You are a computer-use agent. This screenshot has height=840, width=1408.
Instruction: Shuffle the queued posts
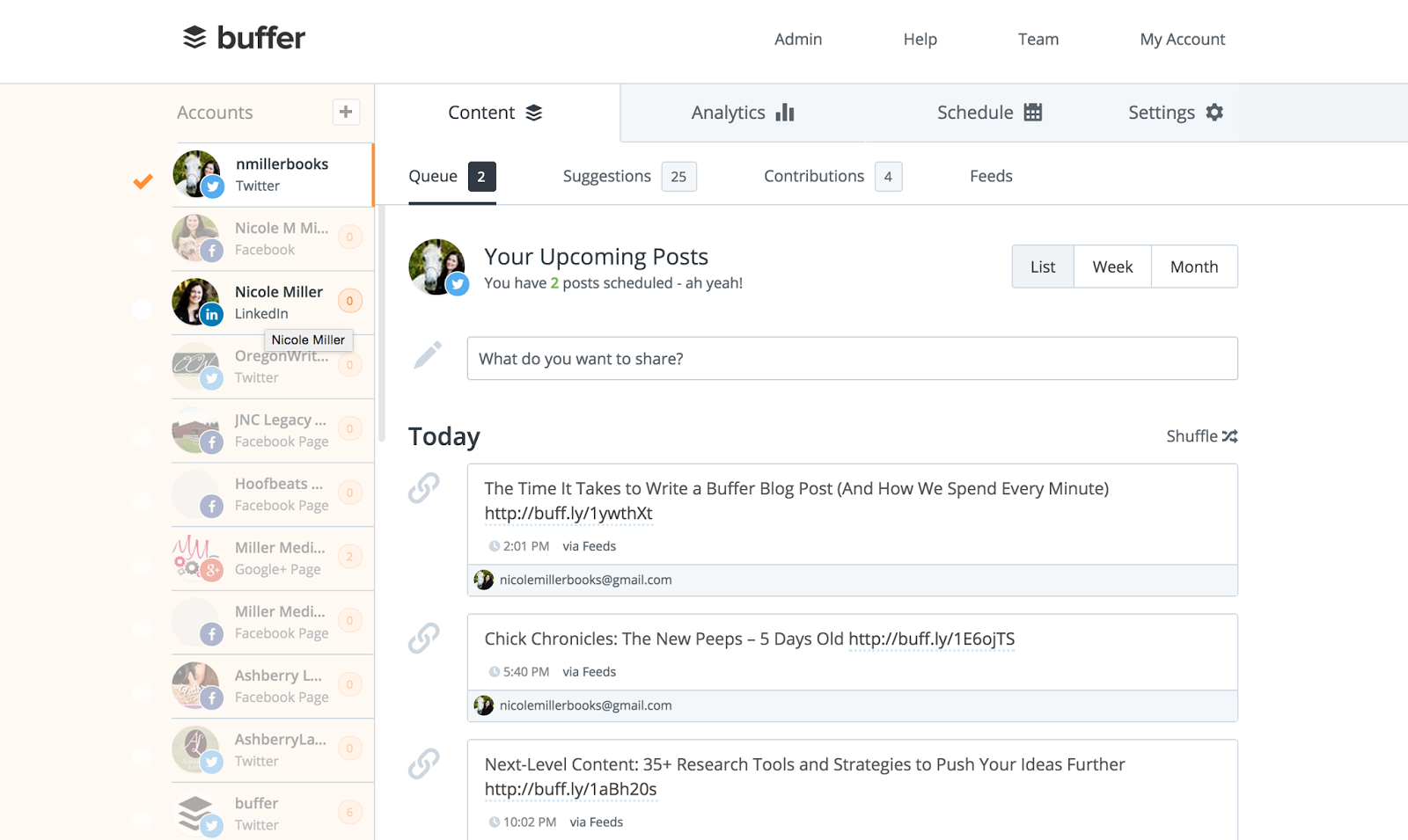pos(1202,436)
